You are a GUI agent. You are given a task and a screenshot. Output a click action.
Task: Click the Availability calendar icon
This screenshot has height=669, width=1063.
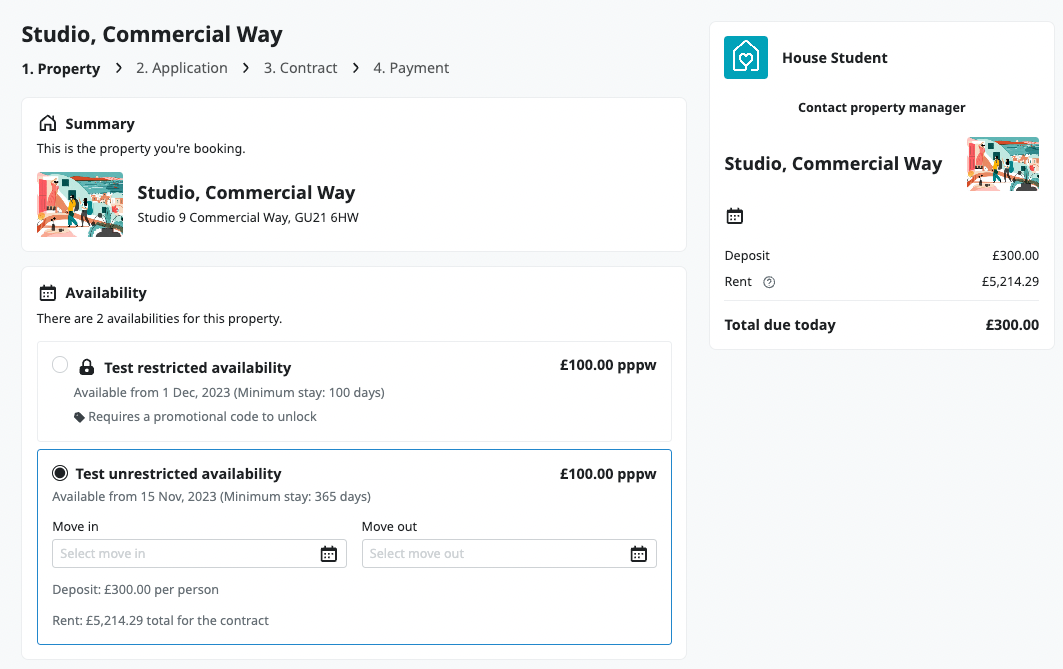[x=47, y=293]
